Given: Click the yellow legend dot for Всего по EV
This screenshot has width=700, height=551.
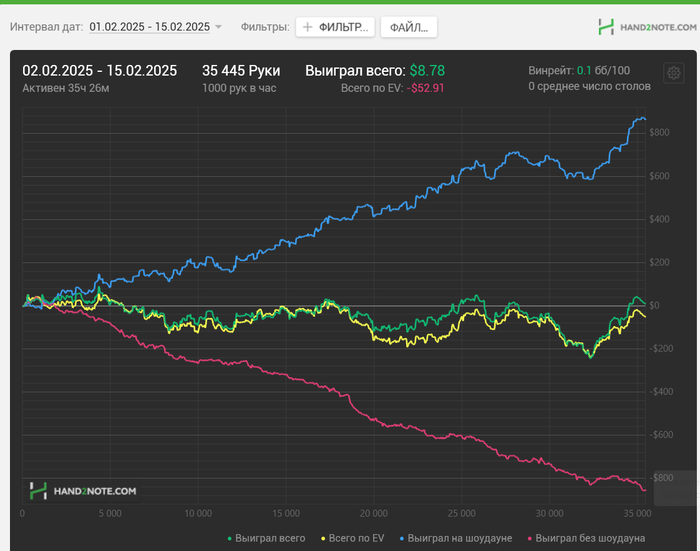Looking at the screenshot, I should tap(323, 539).
